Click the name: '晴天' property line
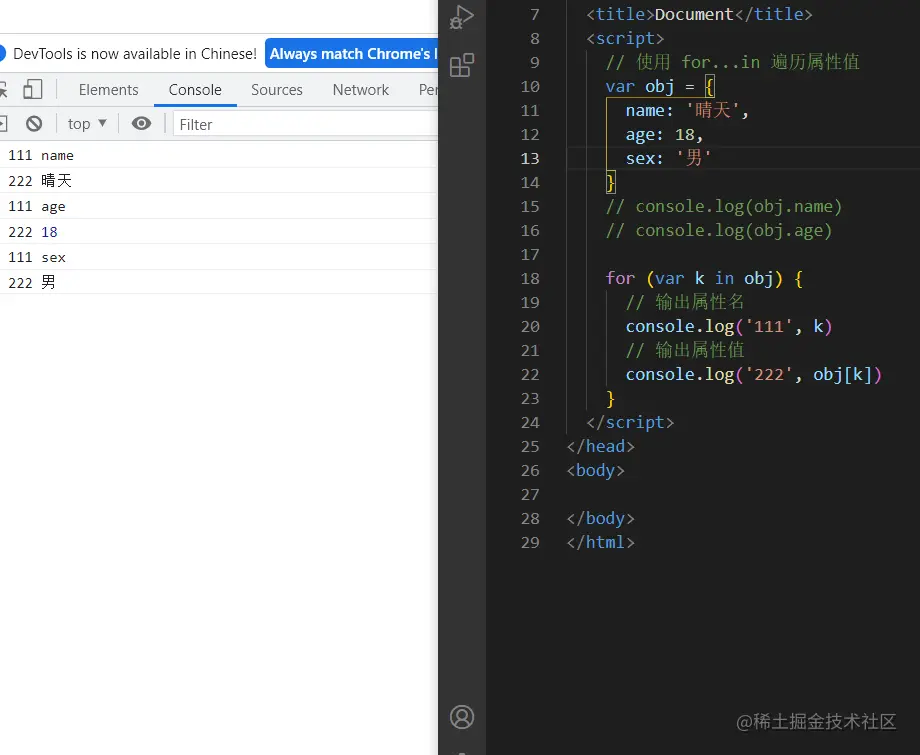 tap(687, 110)
